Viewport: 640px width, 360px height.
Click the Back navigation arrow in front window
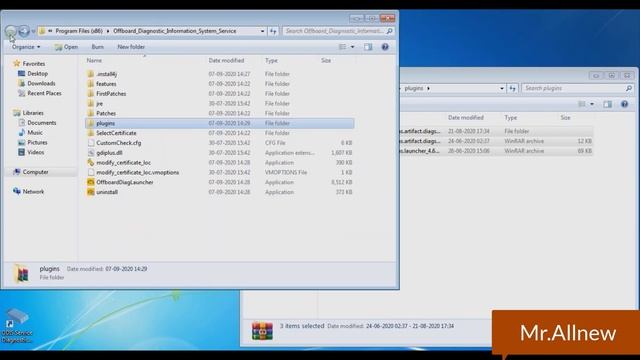[11, 31]
